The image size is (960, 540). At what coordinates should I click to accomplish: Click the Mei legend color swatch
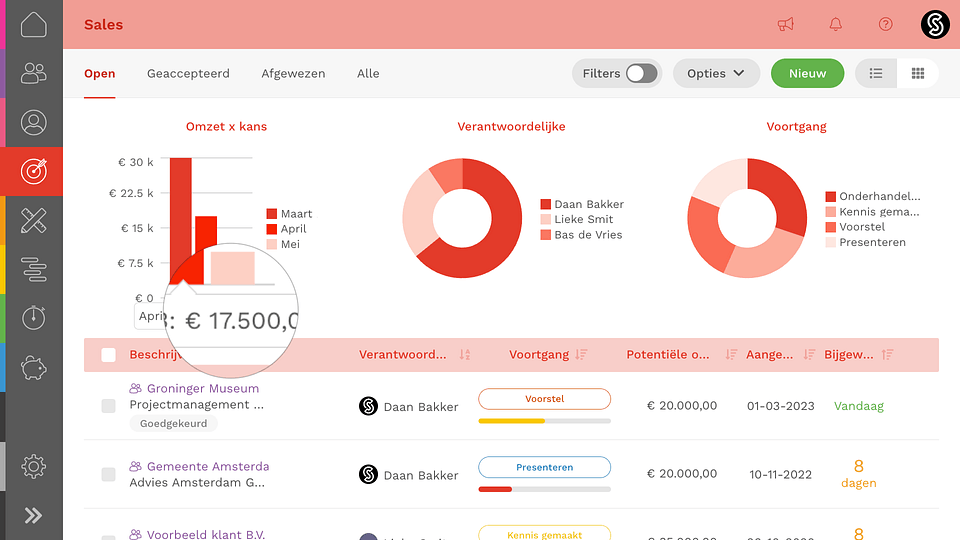(x=272, y=244)
